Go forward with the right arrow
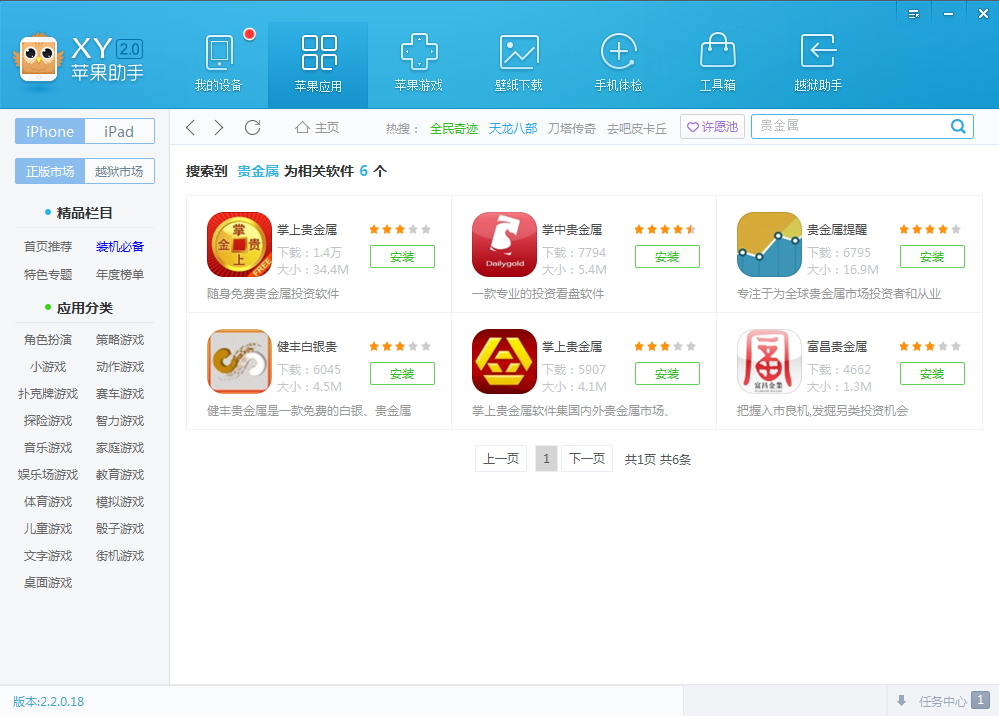This screenshot has height=716, width=999. tap(219, 127)
